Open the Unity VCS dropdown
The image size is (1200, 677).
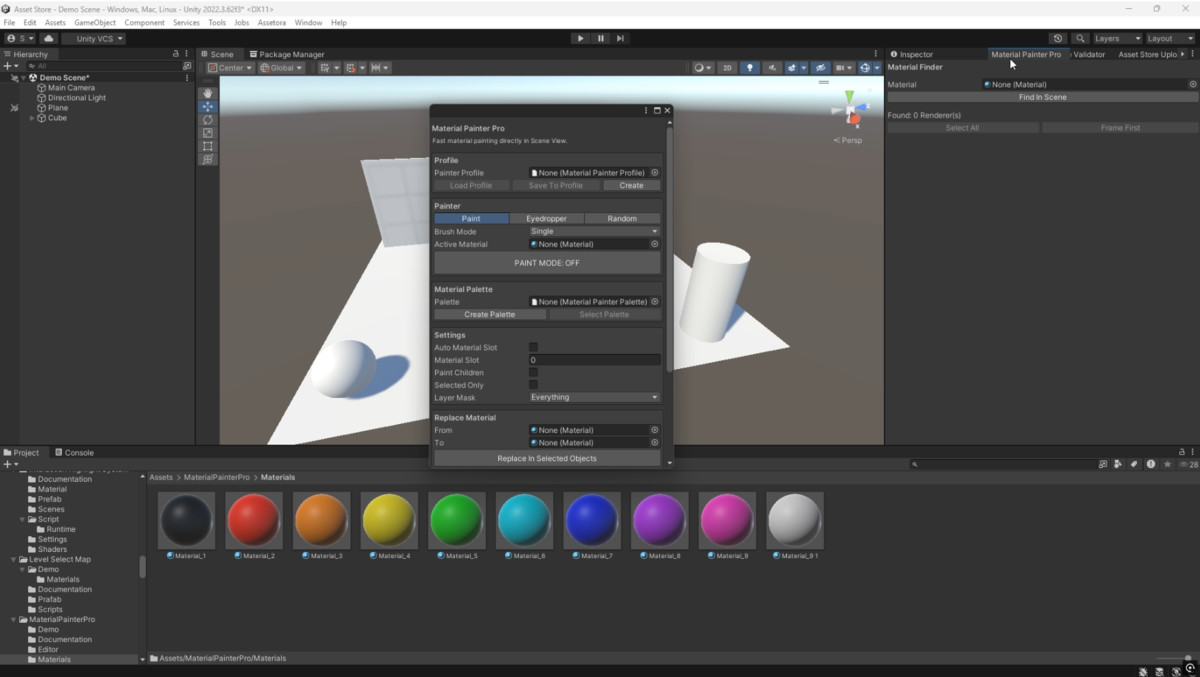click(x=94, y=38)
